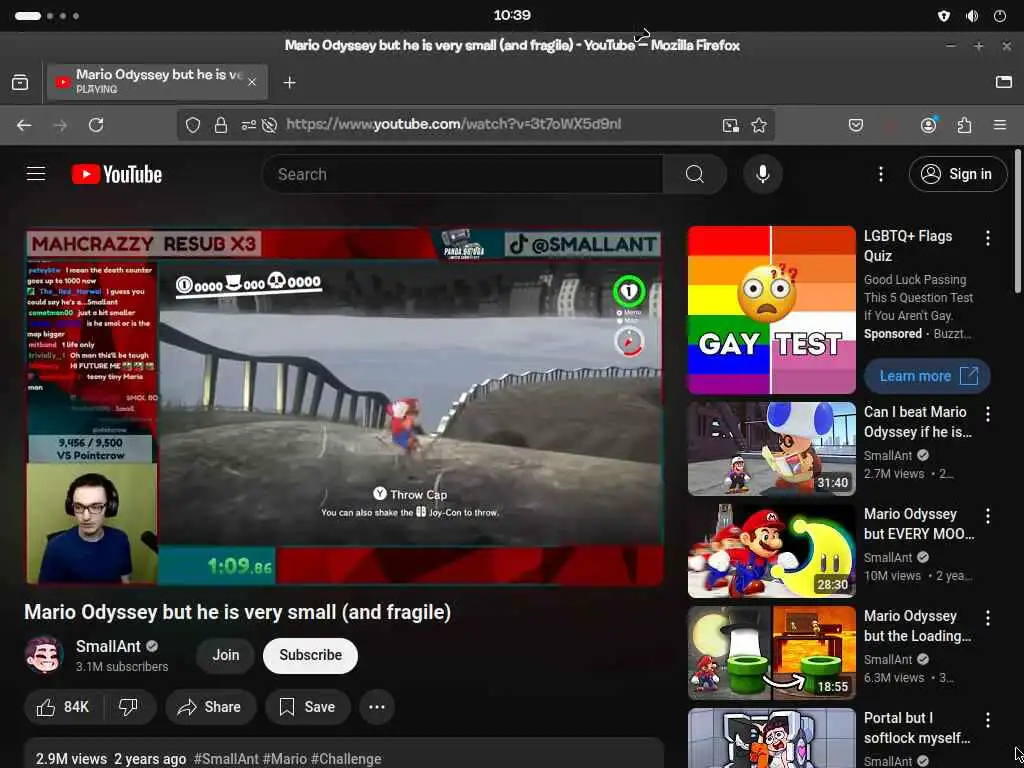Like the video with thumbs up

coord(63,707)
